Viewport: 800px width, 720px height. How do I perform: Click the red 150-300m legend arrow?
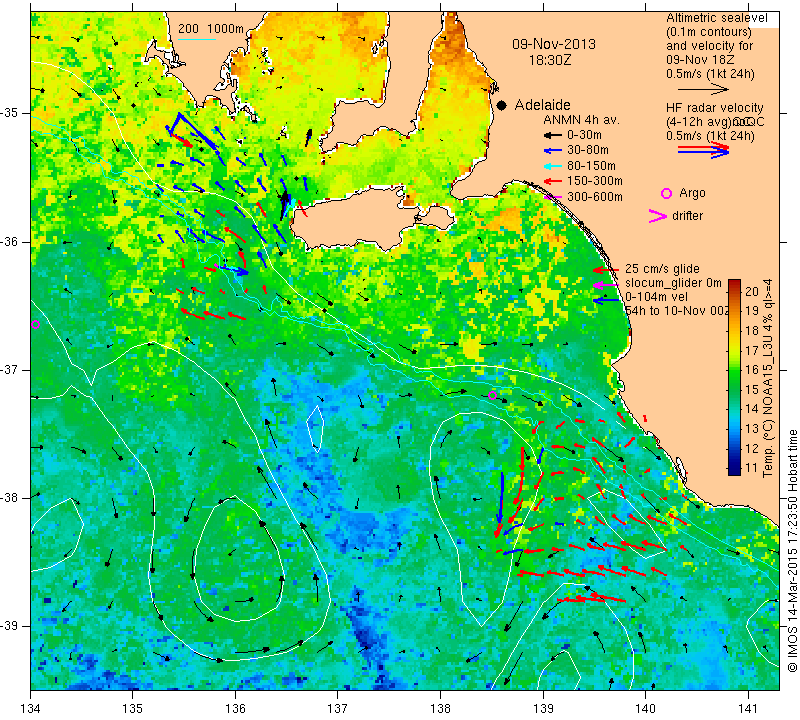[x=552, y=181]
